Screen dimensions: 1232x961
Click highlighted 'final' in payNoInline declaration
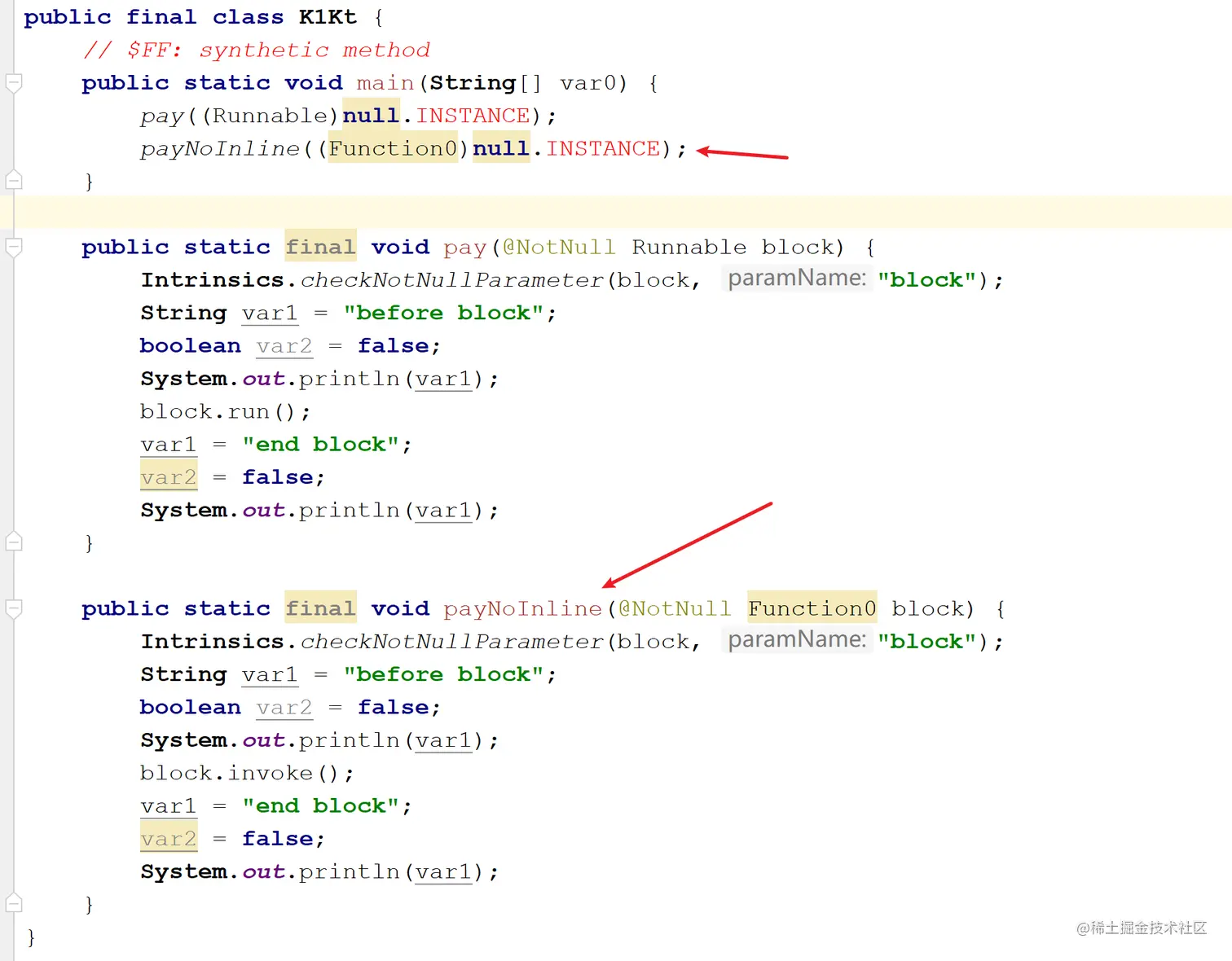pyautogui.click(x=320, y=608)
